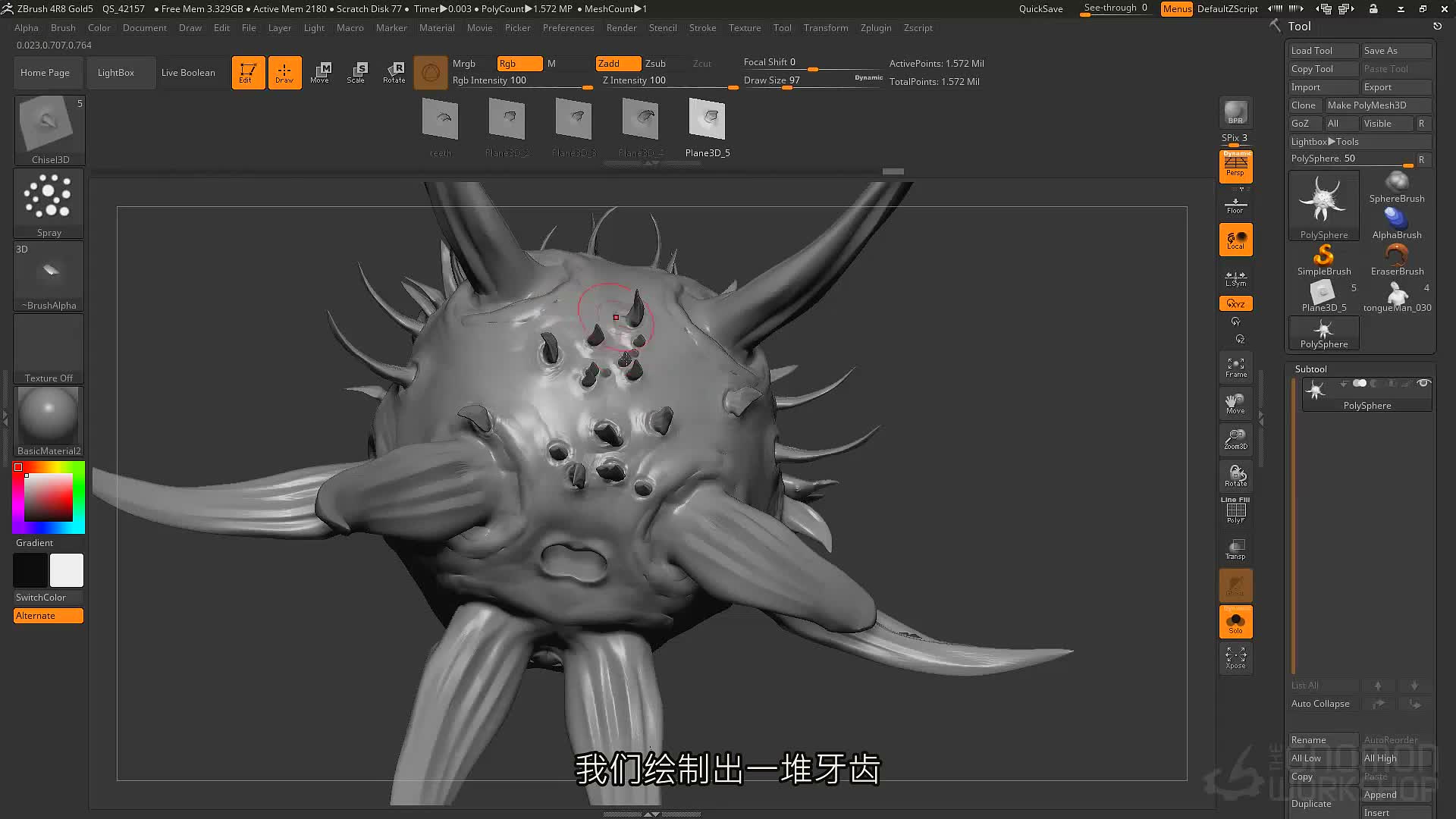Click the BPR render icon

pos(1235,112)
